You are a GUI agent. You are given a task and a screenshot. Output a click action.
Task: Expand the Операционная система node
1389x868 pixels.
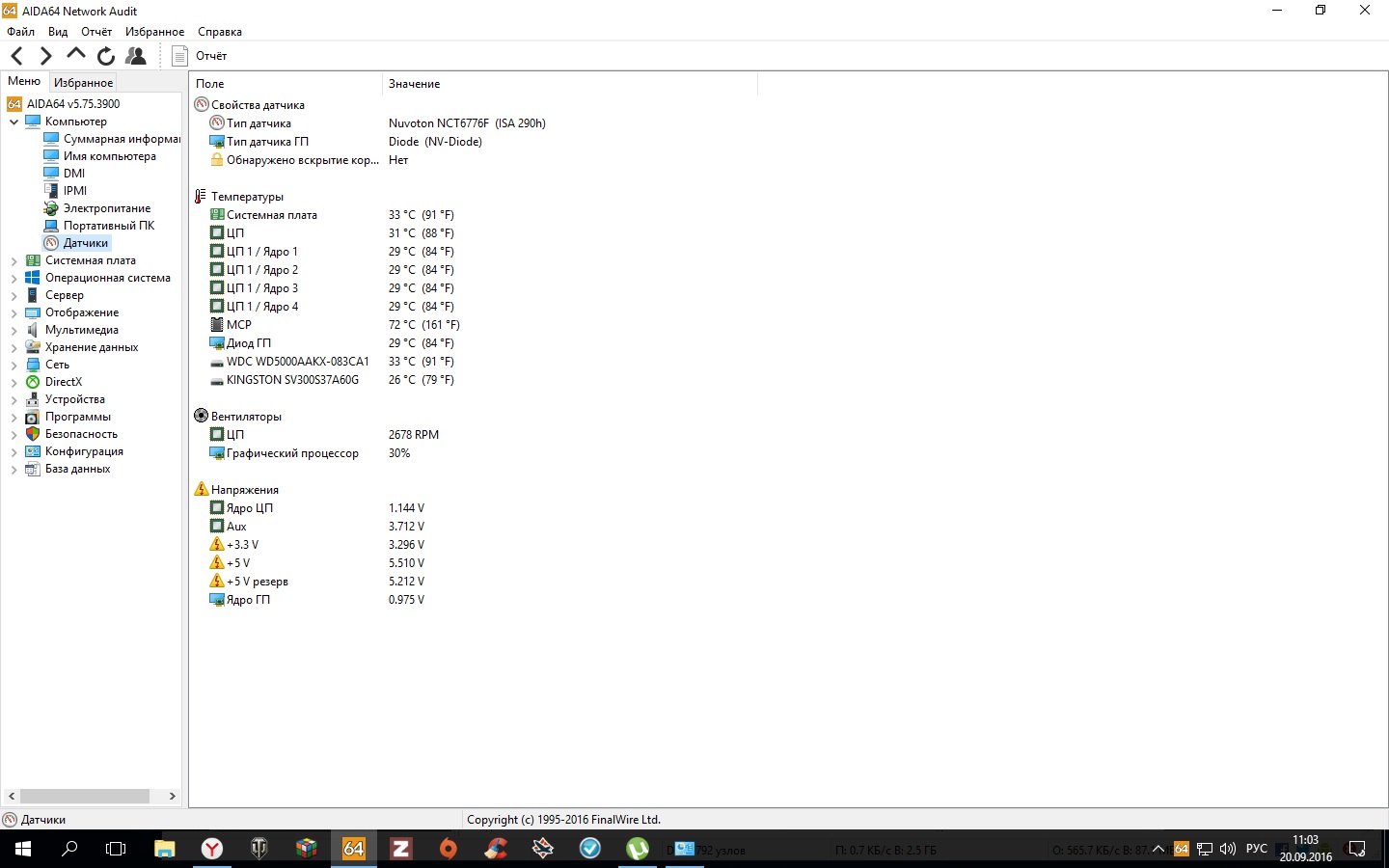(14, 278)
